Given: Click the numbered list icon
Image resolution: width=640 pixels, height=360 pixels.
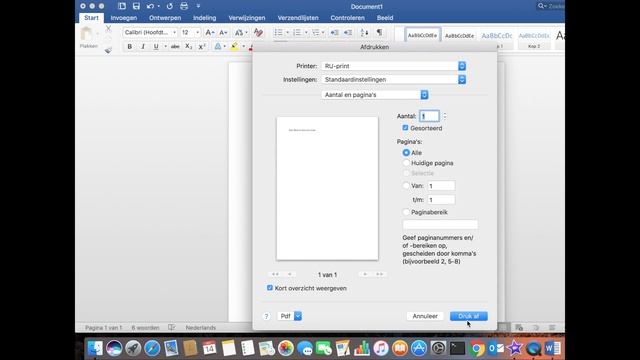Looking at the screenshot, I should point(297,32).
